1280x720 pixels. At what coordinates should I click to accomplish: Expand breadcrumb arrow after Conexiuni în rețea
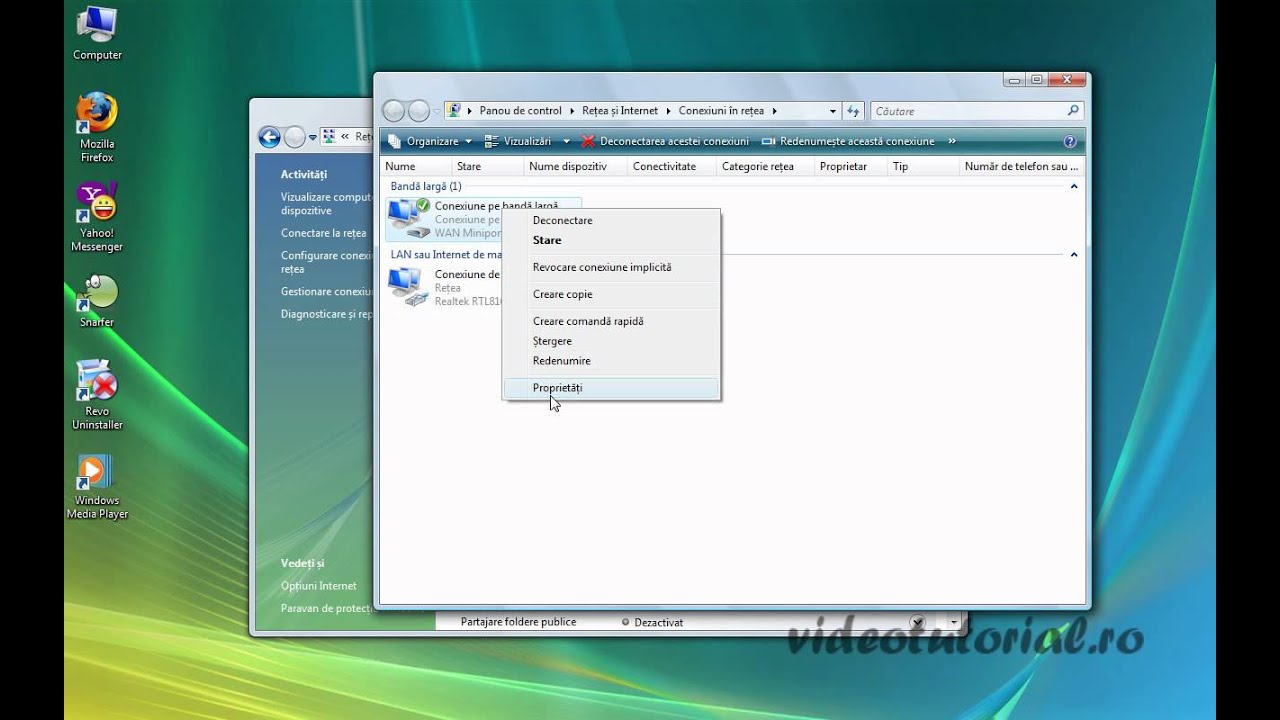(774, 111)
